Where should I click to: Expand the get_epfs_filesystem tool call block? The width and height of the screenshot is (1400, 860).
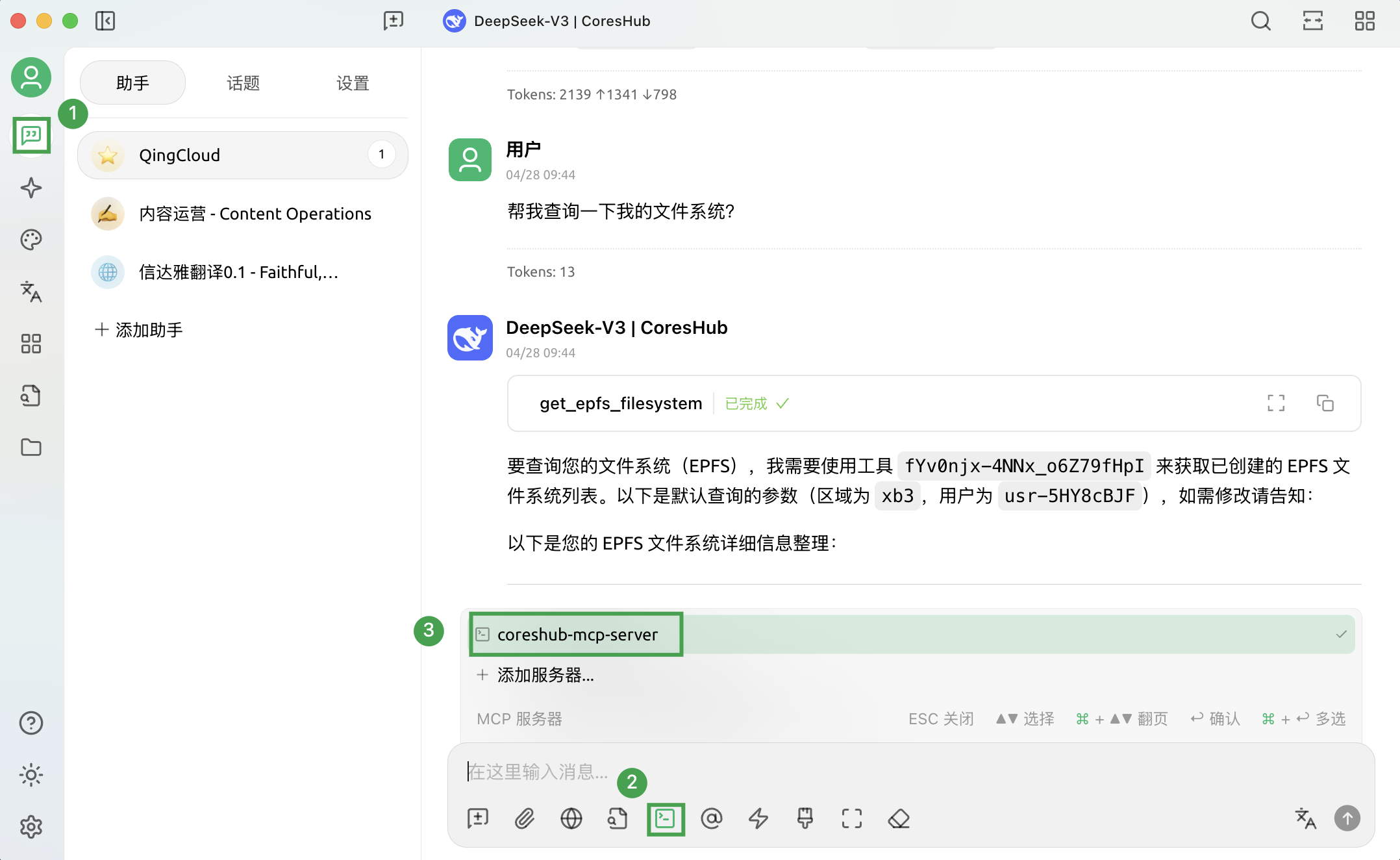coord(934,403)
